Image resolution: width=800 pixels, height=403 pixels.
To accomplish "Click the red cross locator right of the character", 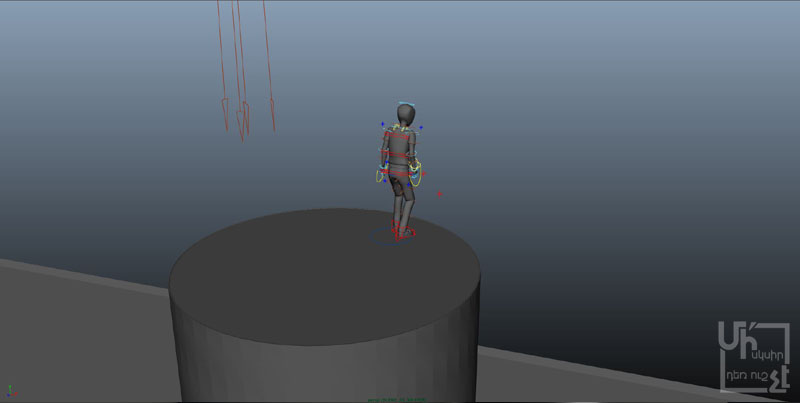I will pos(439,194).
